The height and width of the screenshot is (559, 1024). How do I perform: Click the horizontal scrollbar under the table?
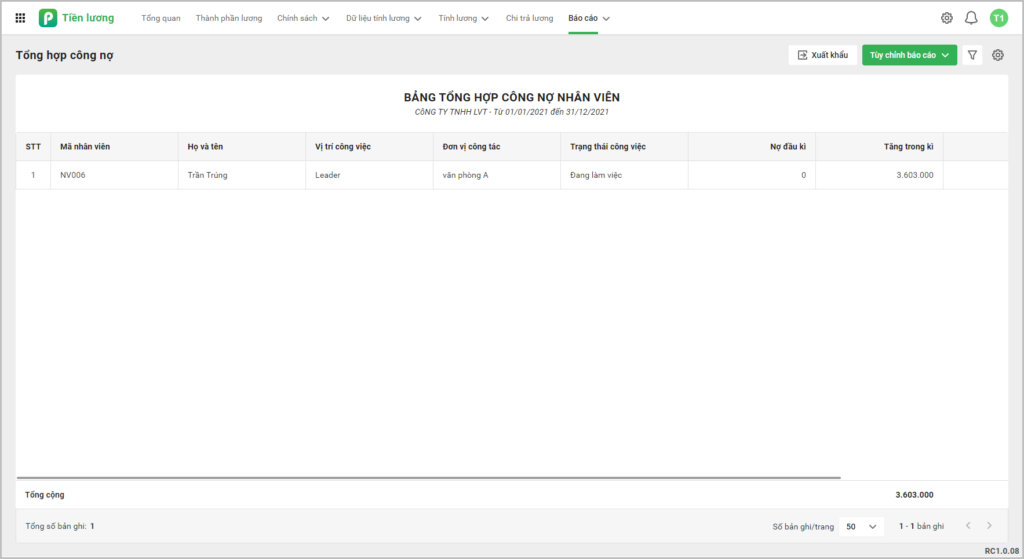[x=430, y=478]
